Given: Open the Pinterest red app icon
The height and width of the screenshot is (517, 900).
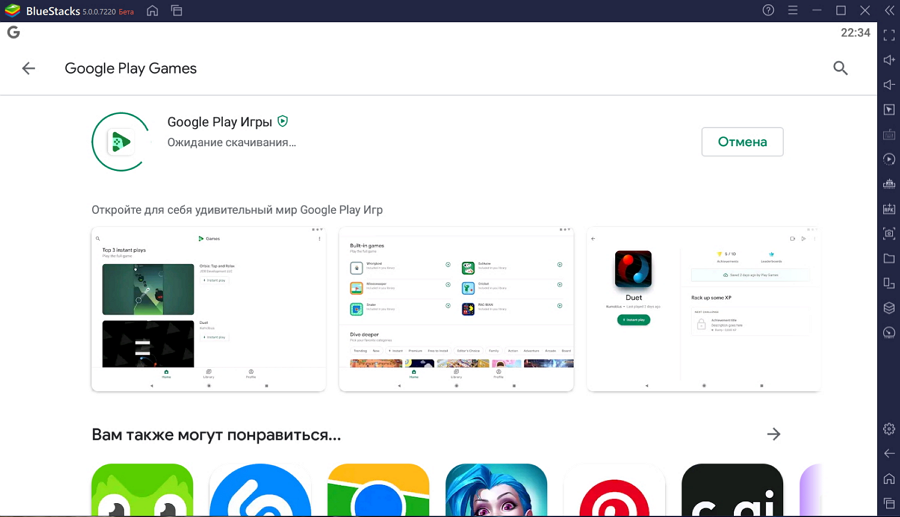Looking at the screenshot, I should coord(614,490).
